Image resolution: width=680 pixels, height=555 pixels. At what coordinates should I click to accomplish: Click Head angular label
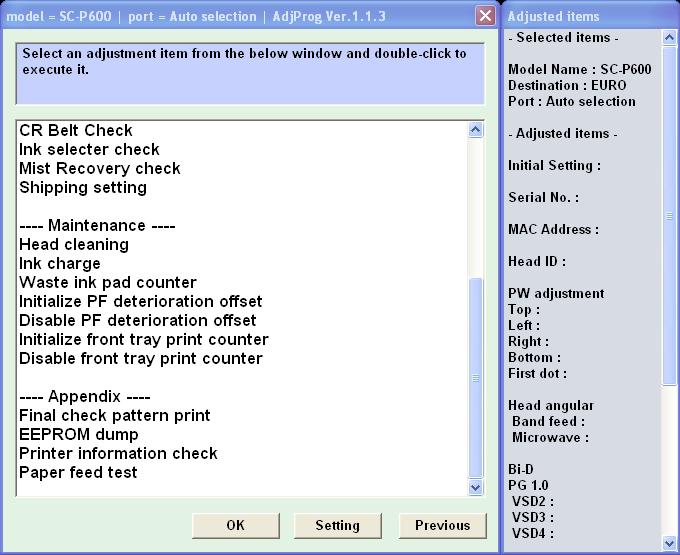(551, 405)
